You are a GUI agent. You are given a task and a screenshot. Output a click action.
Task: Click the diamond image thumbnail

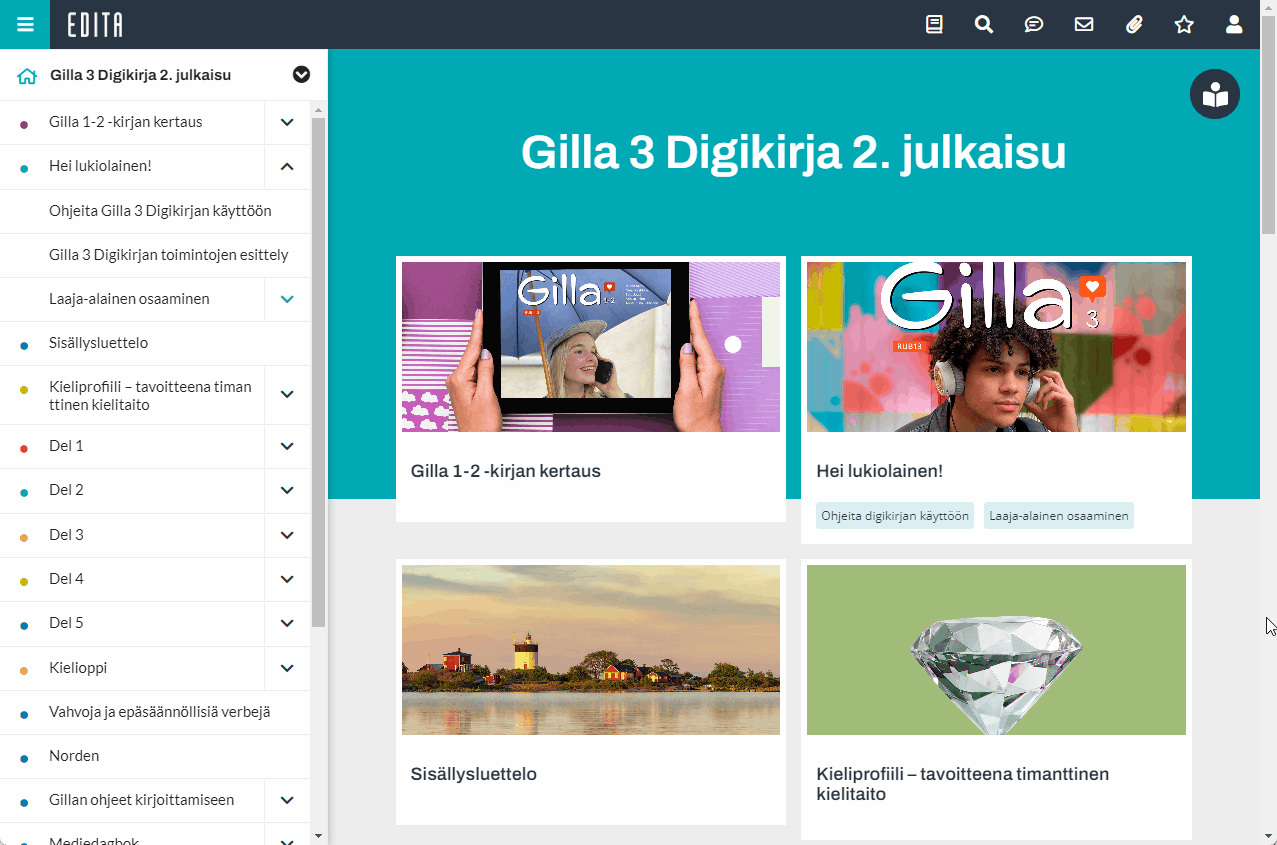[996, 650]
